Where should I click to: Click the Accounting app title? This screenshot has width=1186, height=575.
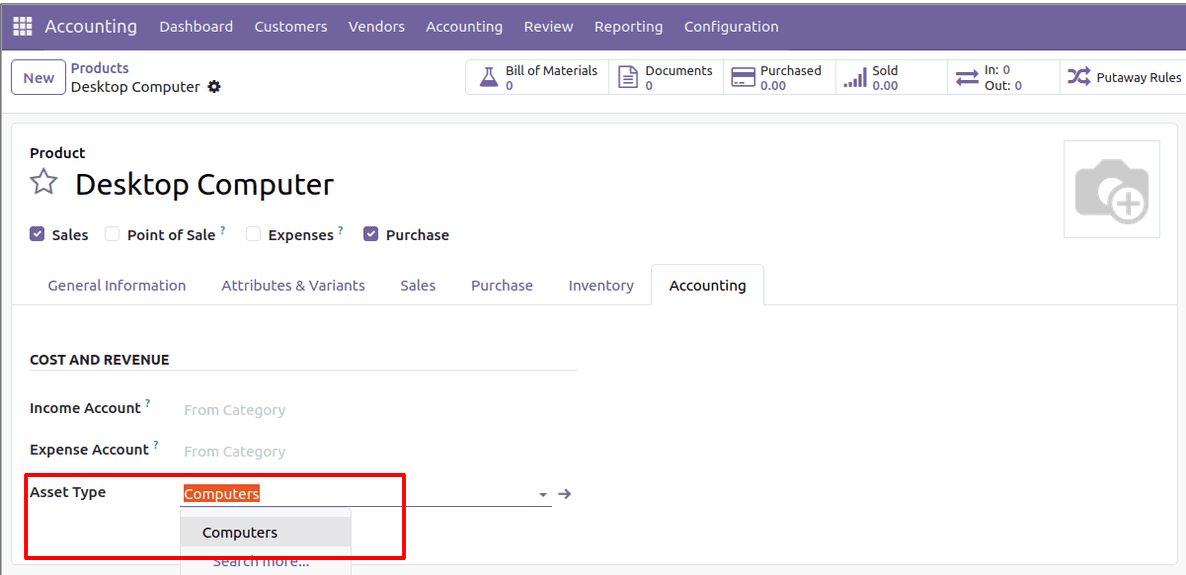pyautogui.click(x=91, y=26)
